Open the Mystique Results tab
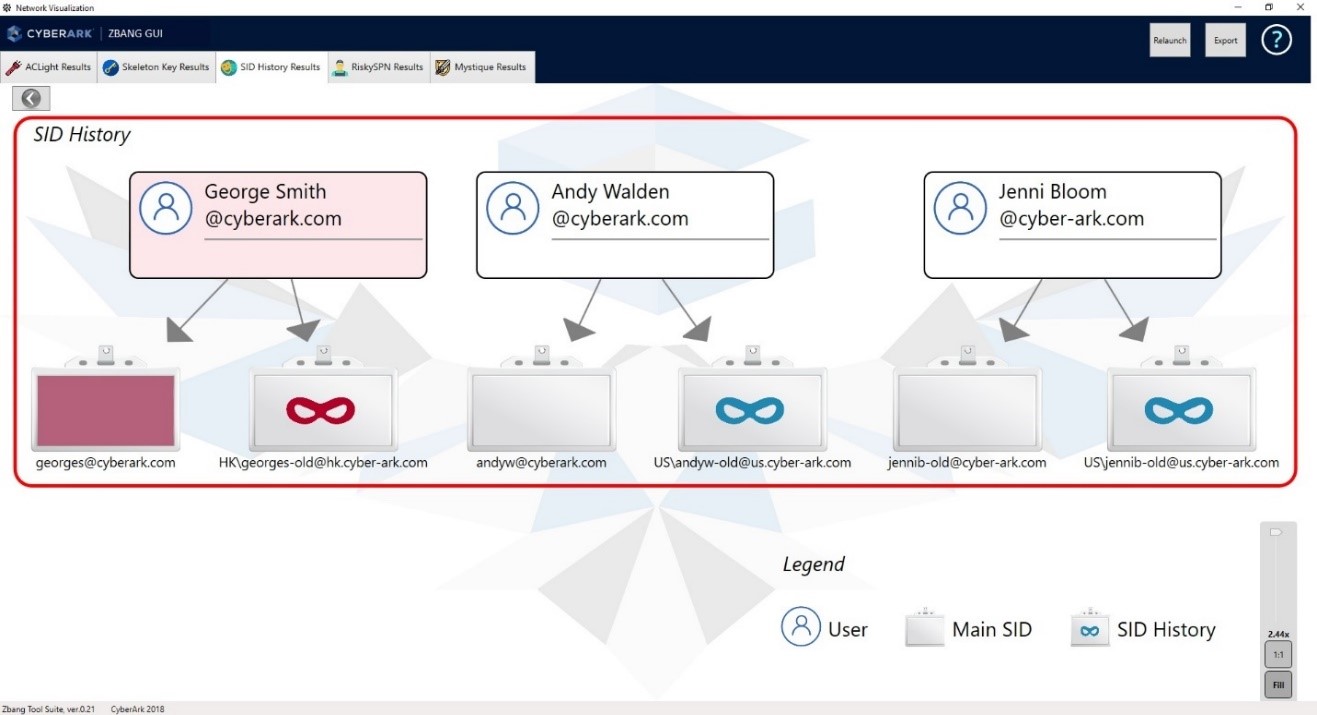The width and height of the screenshot is (1317, 715). tap(482, 67)
